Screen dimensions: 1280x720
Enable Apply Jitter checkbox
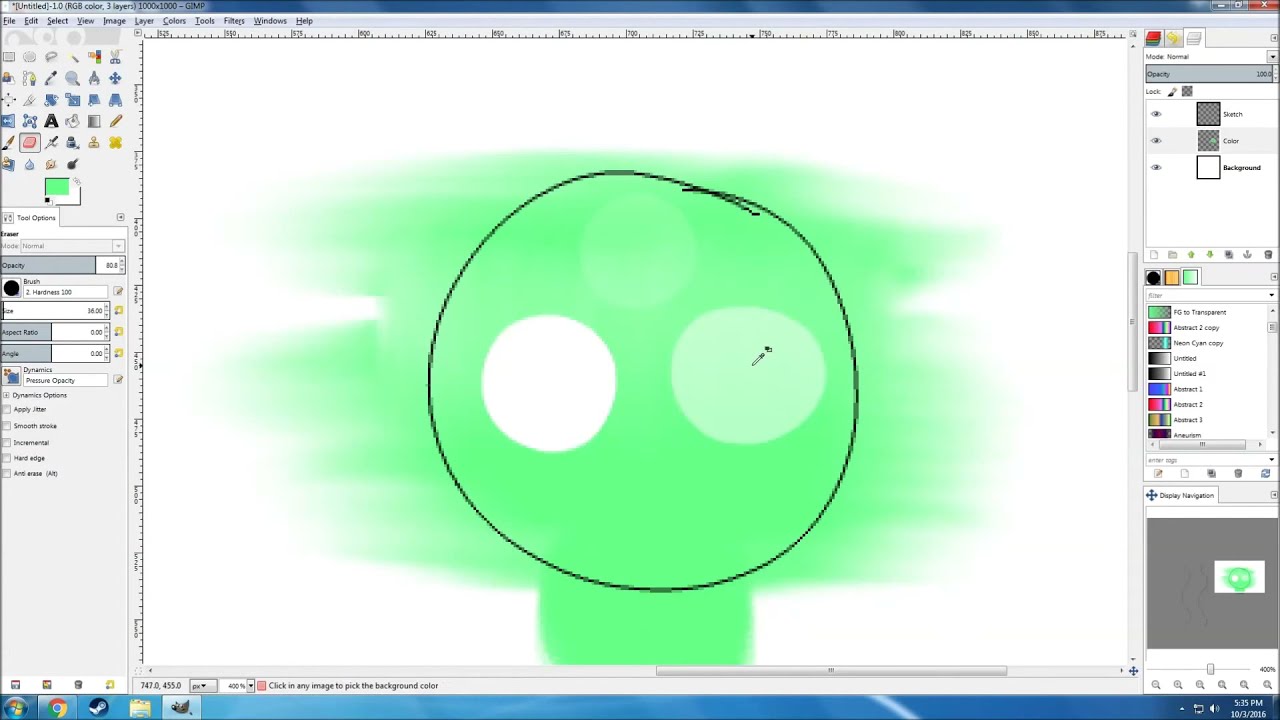click(x=6, y=409)
